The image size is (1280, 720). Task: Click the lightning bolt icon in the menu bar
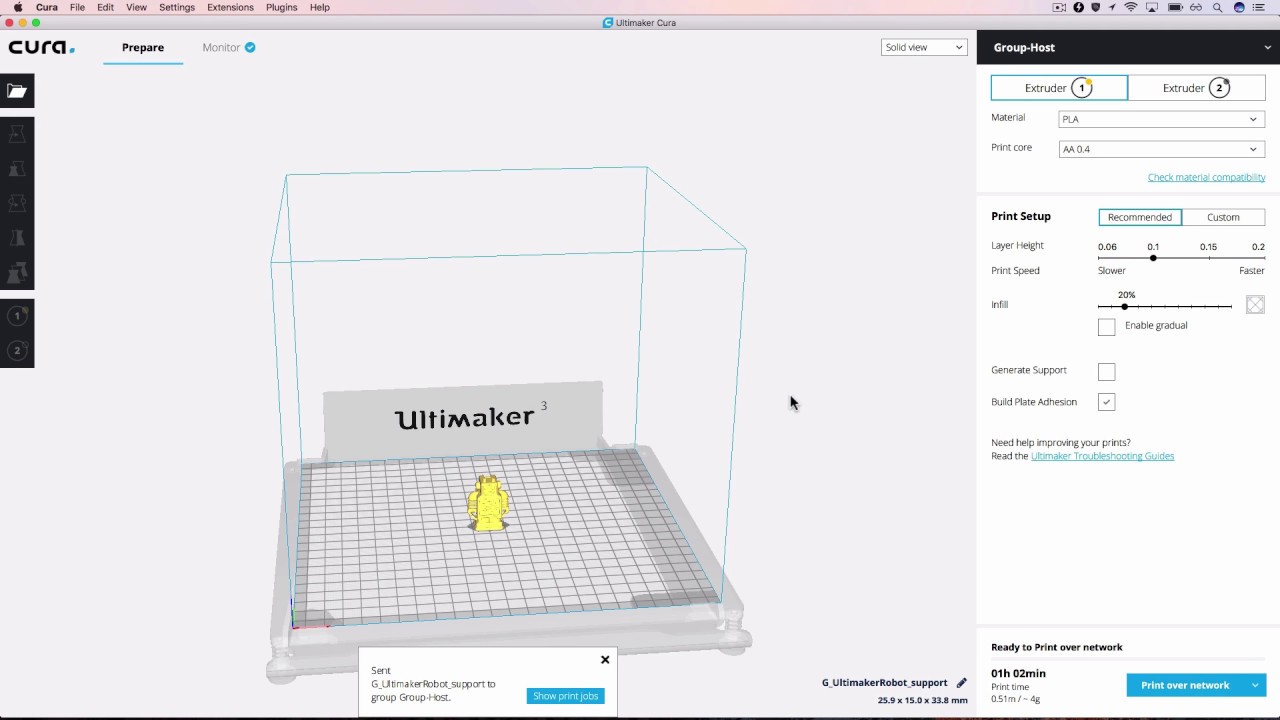(1078, 7)
